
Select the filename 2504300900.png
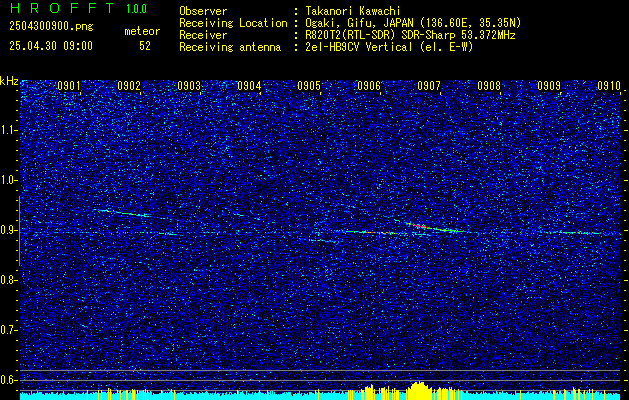click(51, 27)
